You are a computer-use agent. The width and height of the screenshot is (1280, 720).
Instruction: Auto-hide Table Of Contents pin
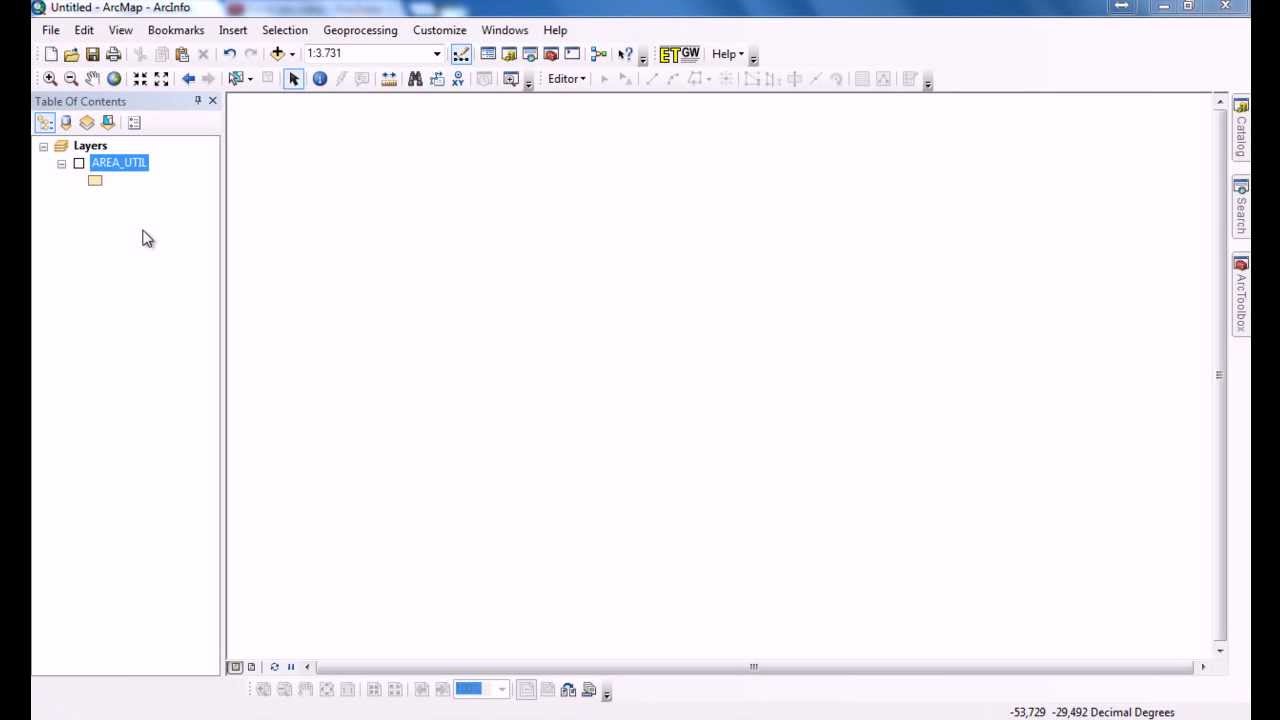point(198,101)
